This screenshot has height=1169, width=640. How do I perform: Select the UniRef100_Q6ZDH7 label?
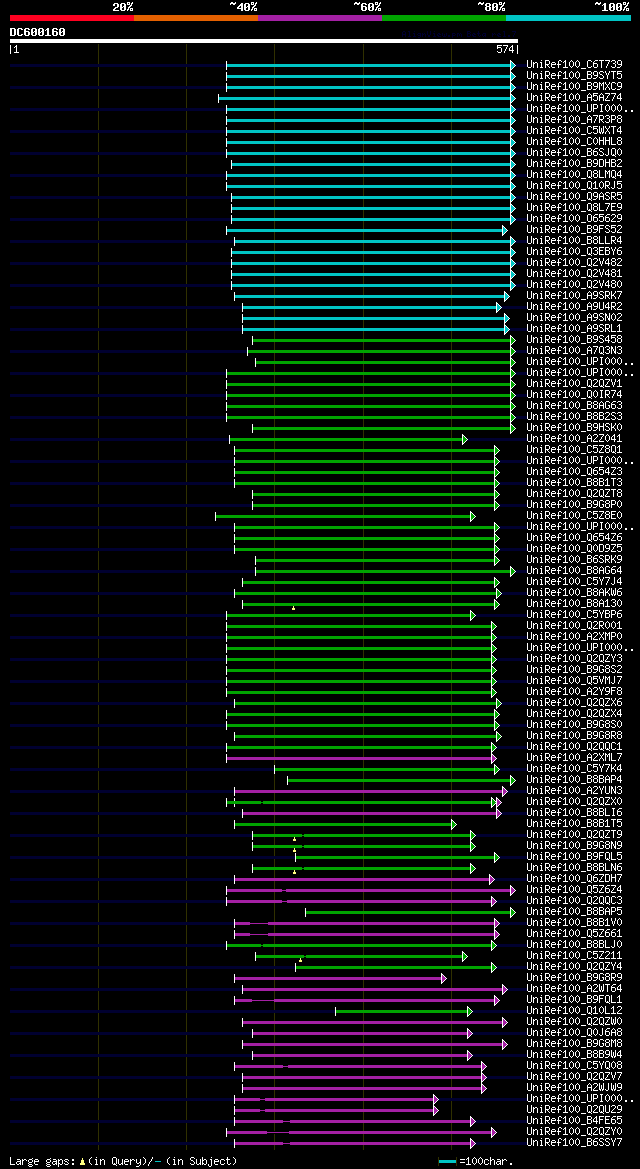tap(574, 878)
